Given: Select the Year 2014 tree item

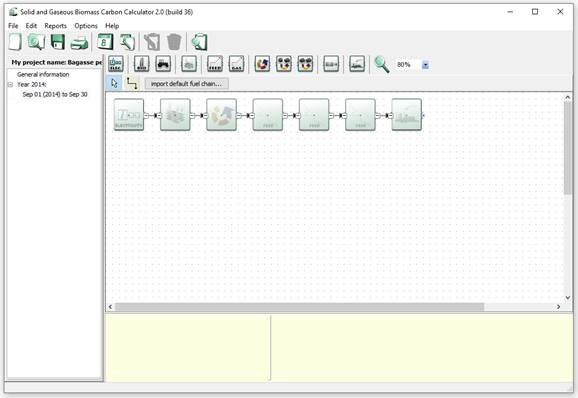Looking at the screenshot, I should tap(32, 84).
